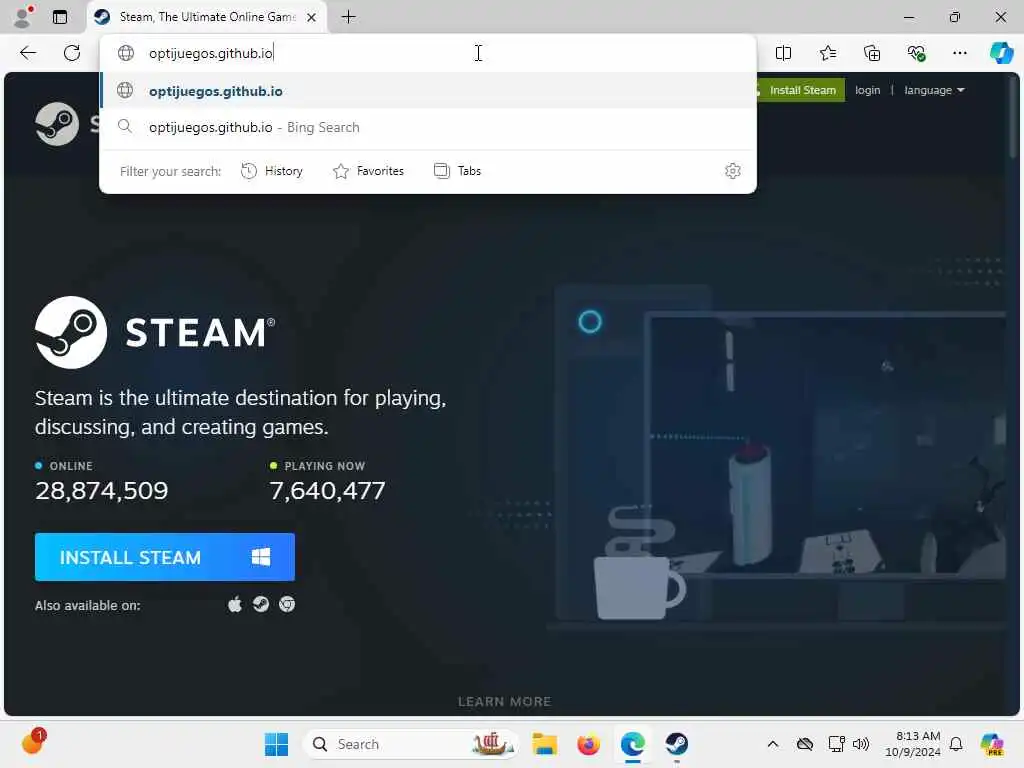Open clock showing 8:13 AM

(912, 744)
